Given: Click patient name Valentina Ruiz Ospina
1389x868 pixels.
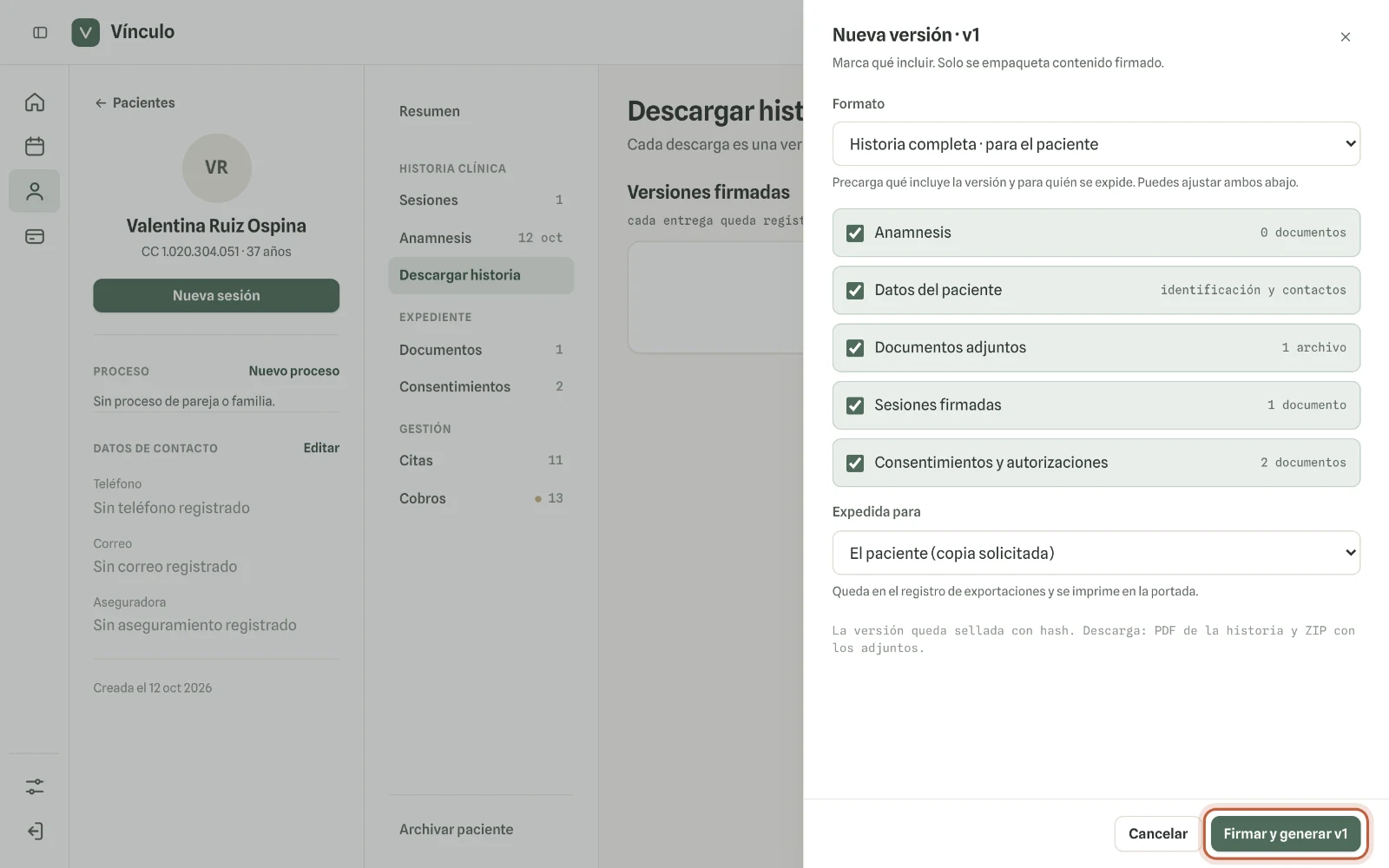Looking at the screenshot, I should [216, 226].
